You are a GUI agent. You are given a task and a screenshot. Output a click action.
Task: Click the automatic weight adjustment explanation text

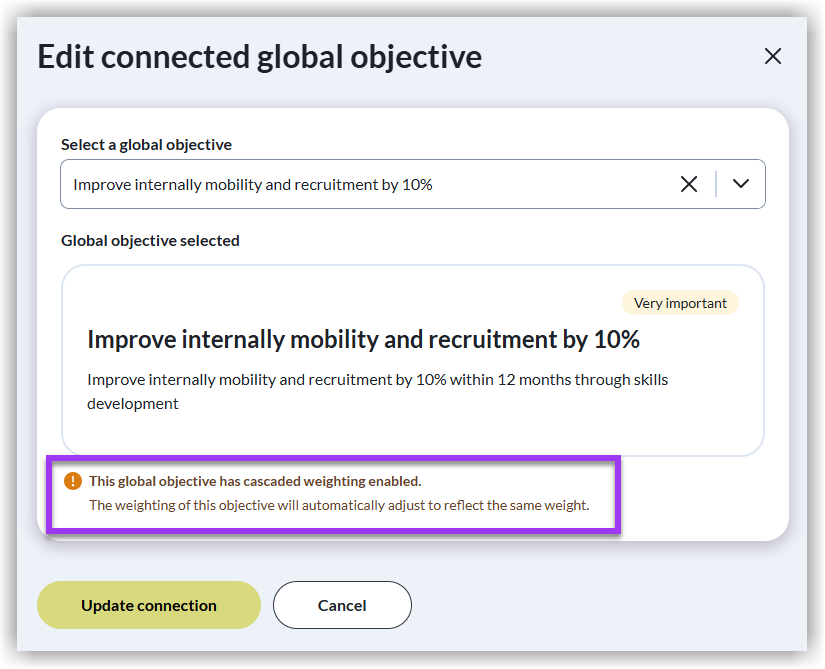(x=339, y=505)
